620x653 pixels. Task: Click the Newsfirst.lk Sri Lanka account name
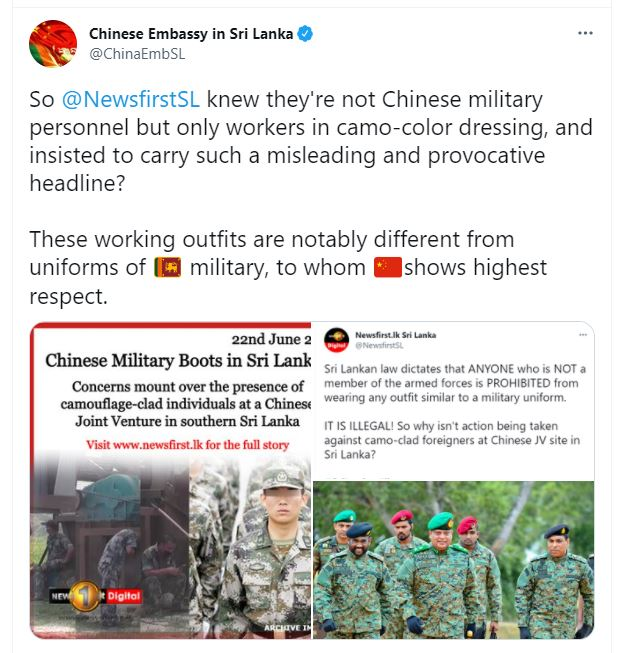(396, 335)
